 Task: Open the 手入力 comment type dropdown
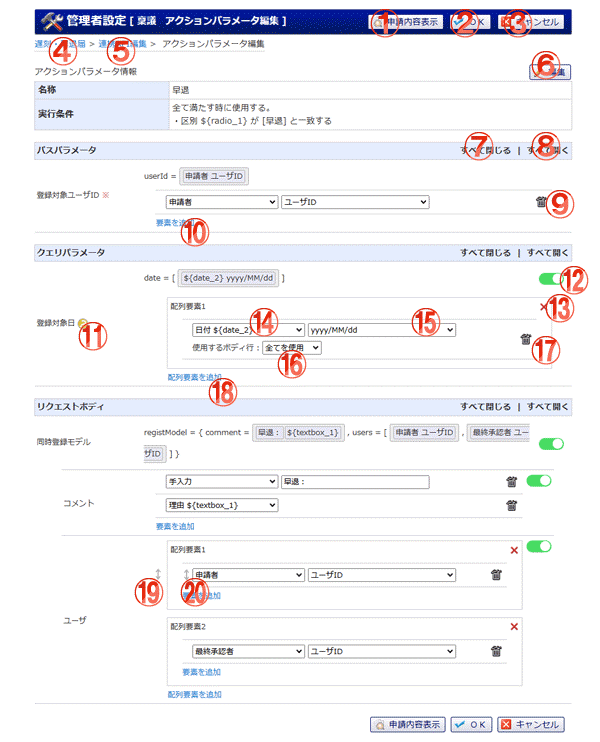[221, 482]
